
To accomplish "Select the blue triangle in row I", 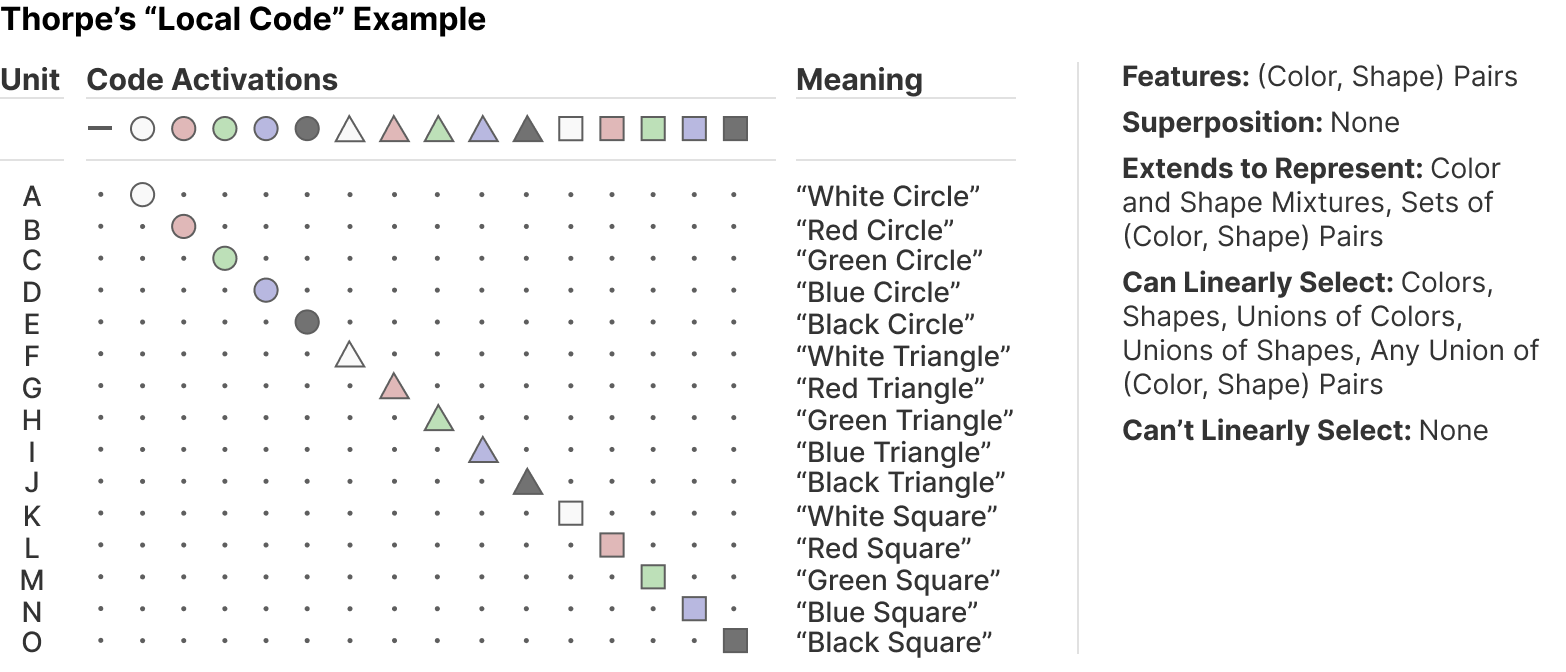I will (483, 450).
